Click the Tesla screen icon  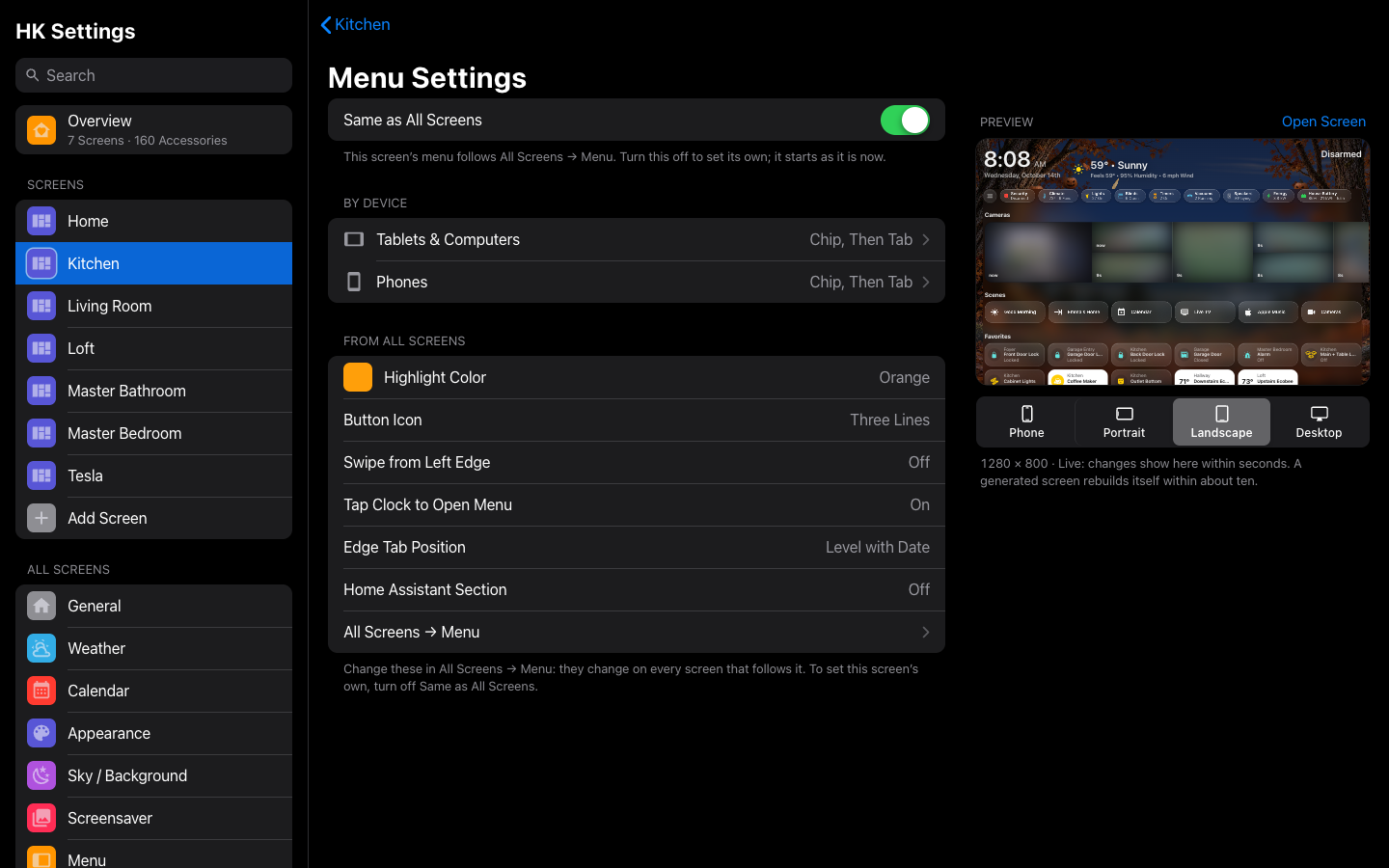[41, 475]
